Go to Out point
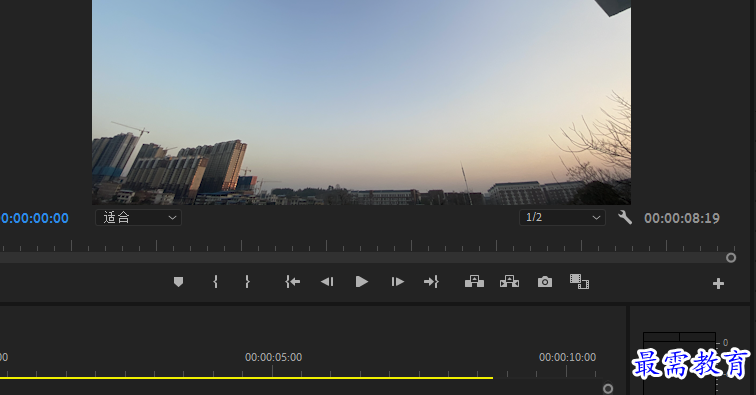This screenshot has height=395, width=756. point(431,282)
